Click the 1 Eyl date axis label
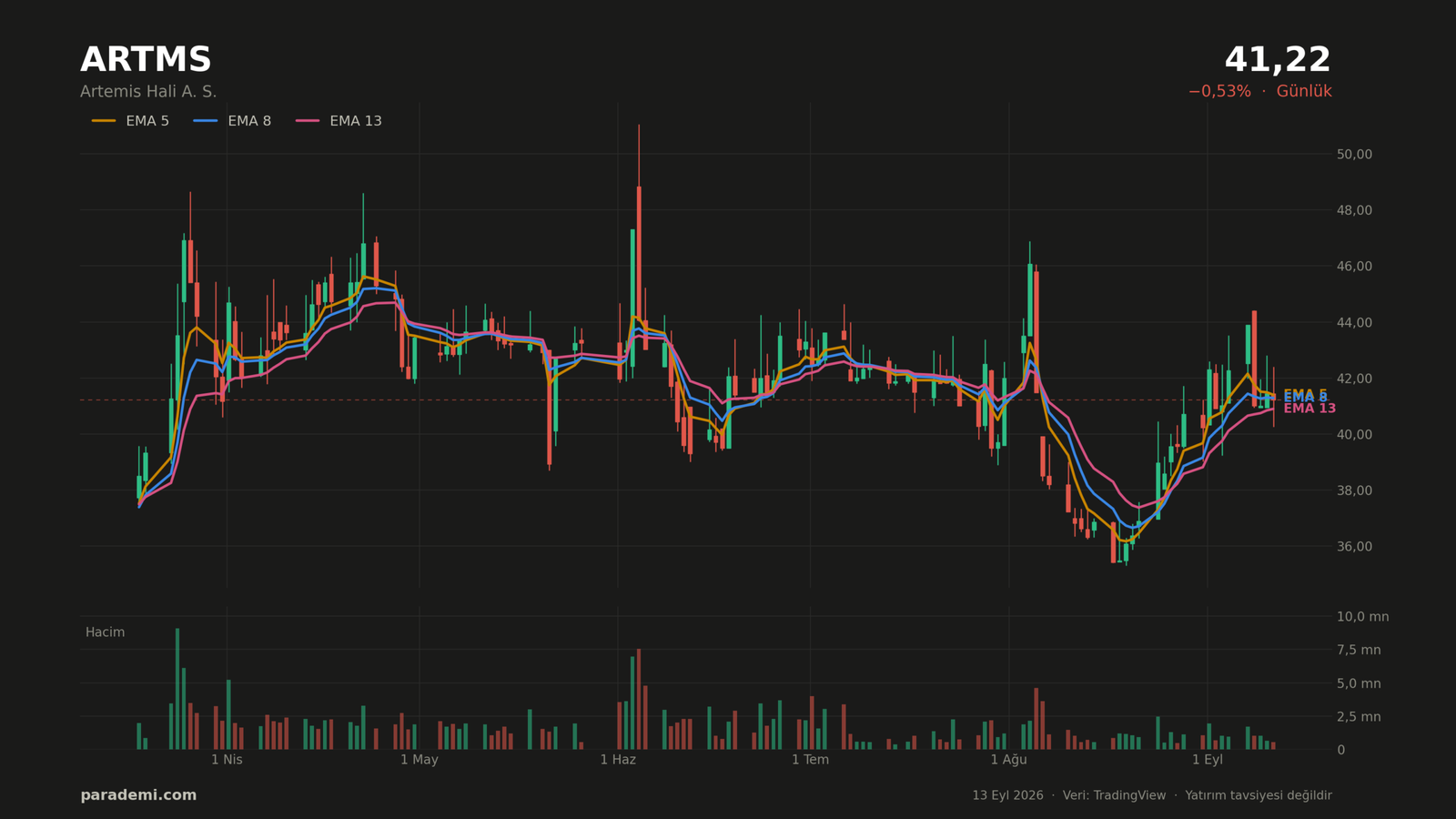Viewport: 1456px width, 819px height. (x=1208, y=760)
